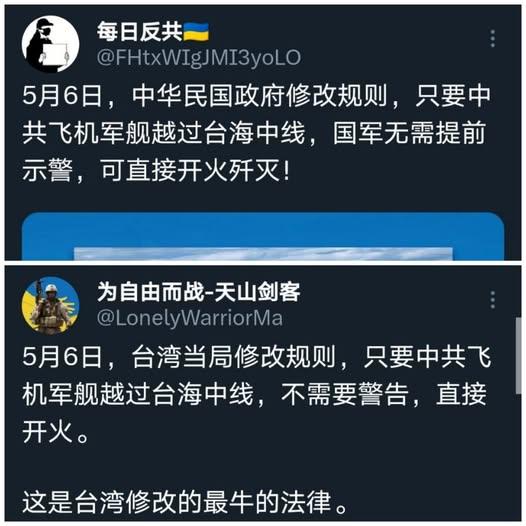Click the text 开火。 in the second post

pos(56,432)
